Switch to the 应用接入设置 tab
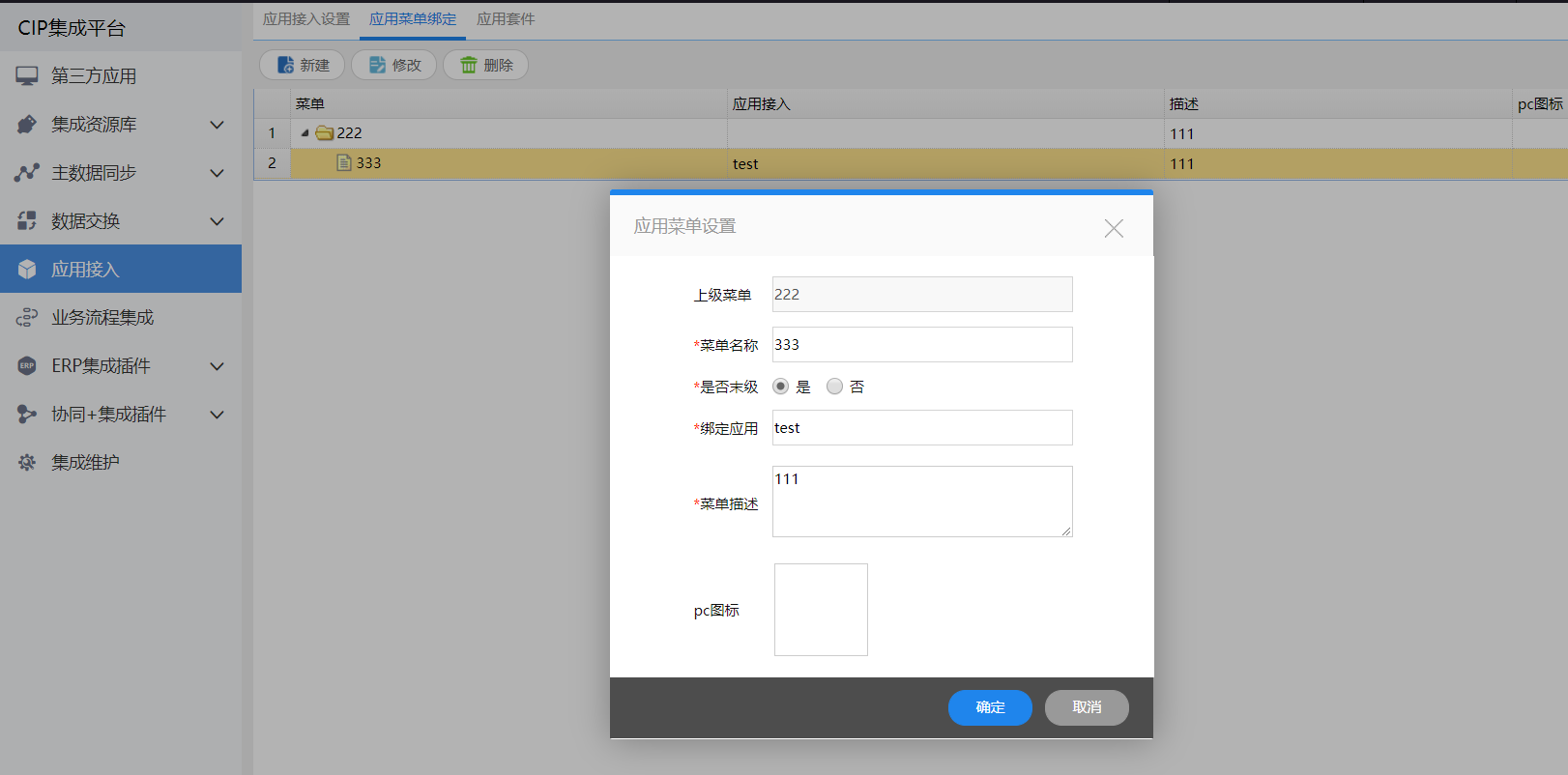Image resolution: width=1568 pixels, height=775 pixels. 306,19
